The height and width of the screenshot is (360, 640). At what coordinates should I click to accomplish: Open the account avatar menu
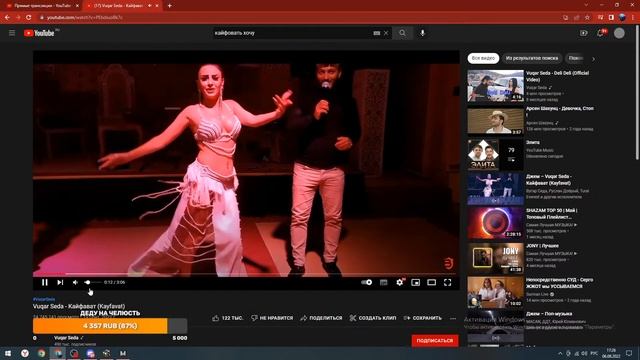[619, 33]
